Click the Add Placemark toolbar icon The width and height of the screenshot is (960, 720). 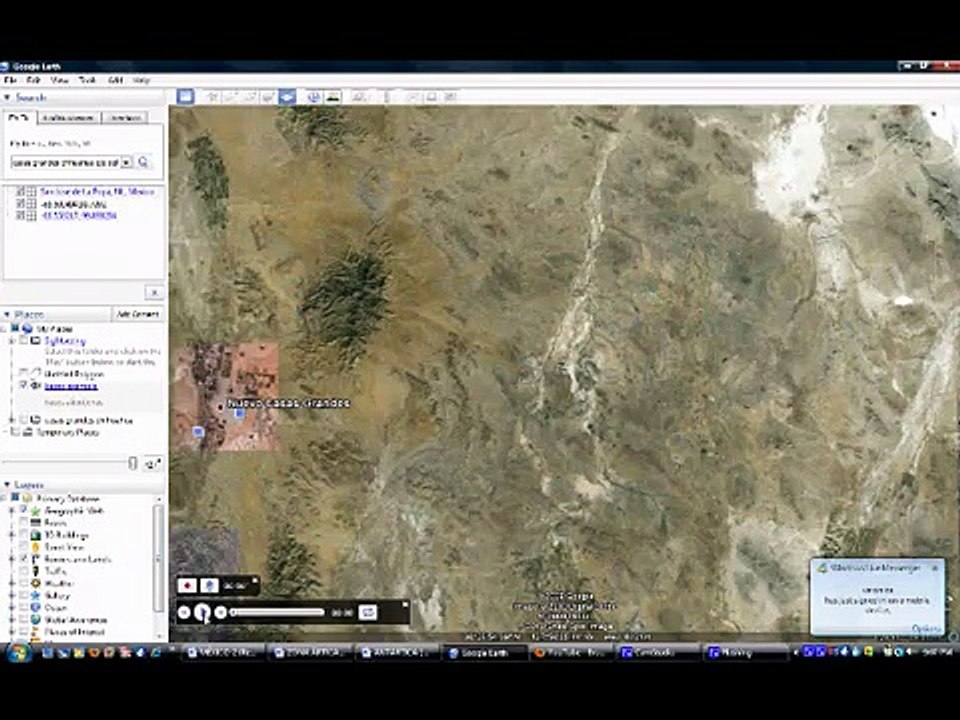tap(212, 96)
